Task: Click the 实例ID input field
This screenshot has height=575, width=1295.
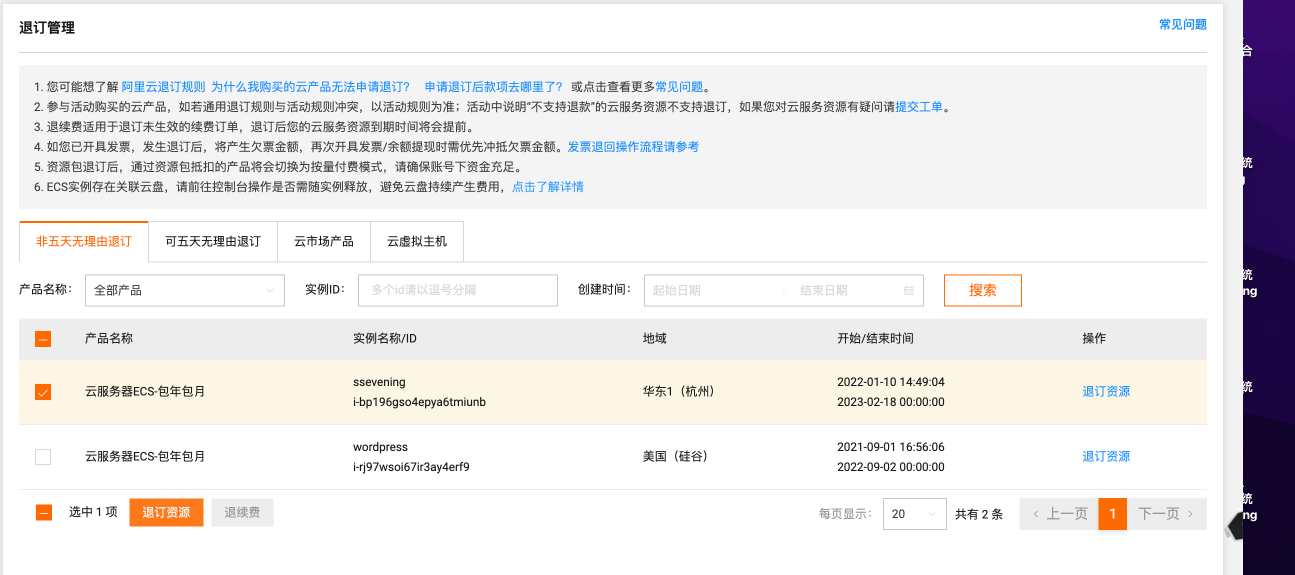Action: (x=457, y=291)
